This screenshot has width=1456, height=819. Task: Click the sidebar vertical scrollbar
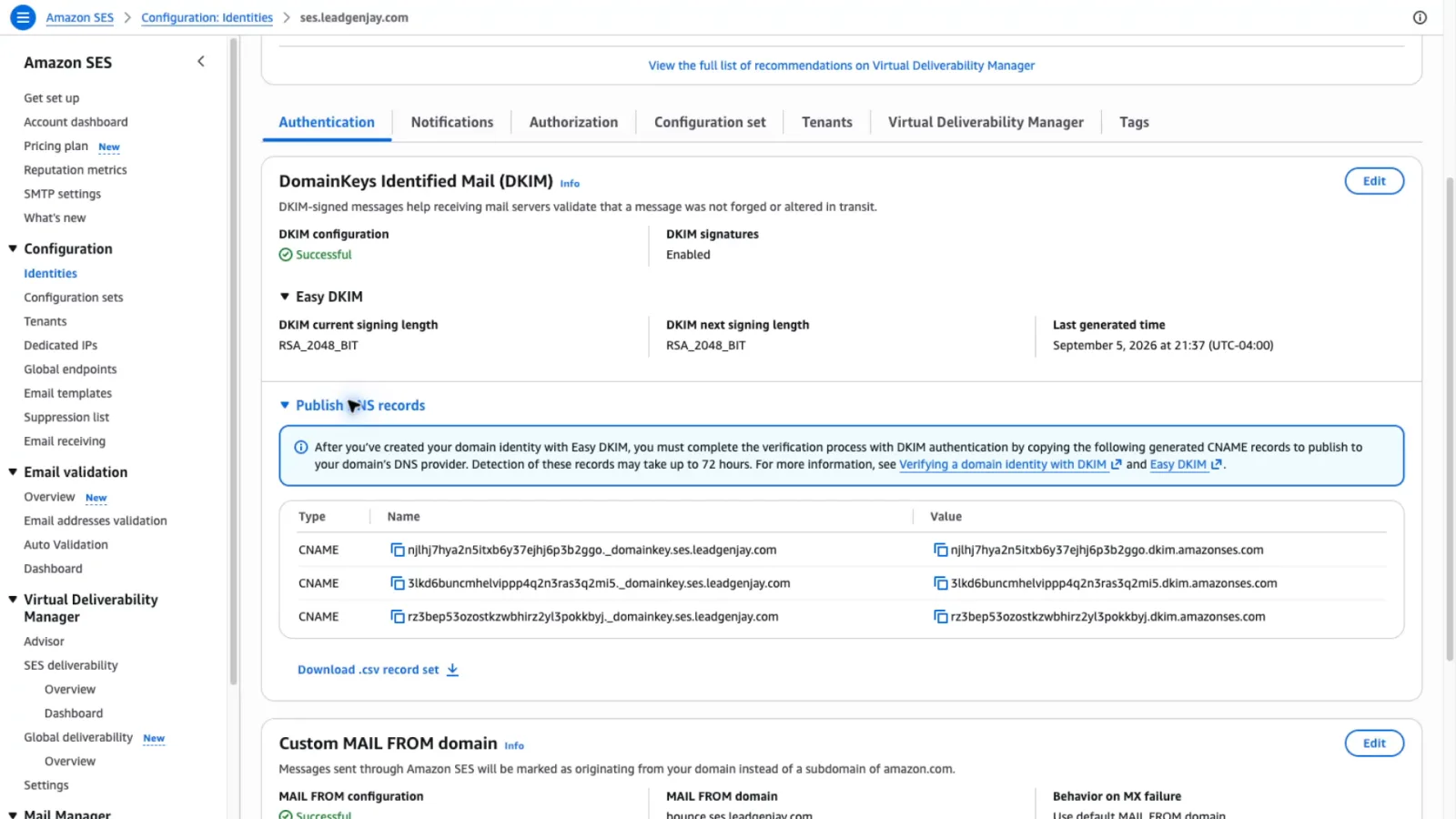pos(233,361)
